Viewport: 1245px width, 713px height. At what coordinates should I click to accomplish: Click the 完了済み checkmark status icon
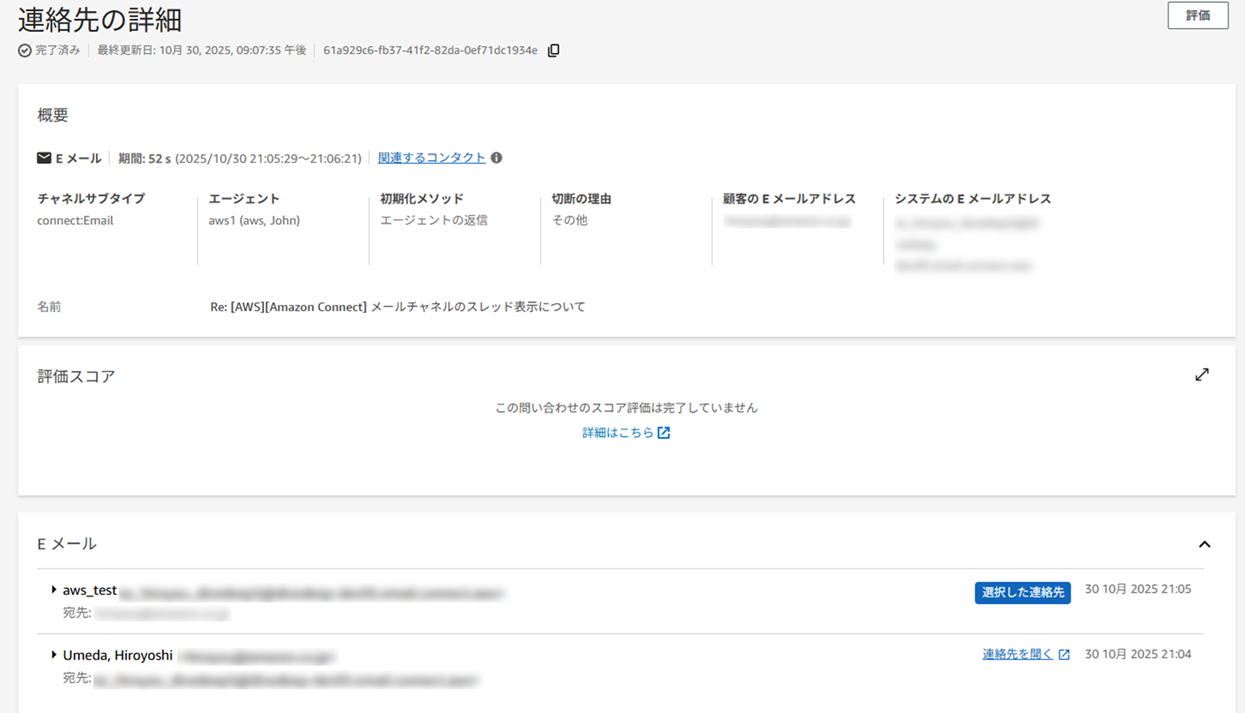click(25, 50)
